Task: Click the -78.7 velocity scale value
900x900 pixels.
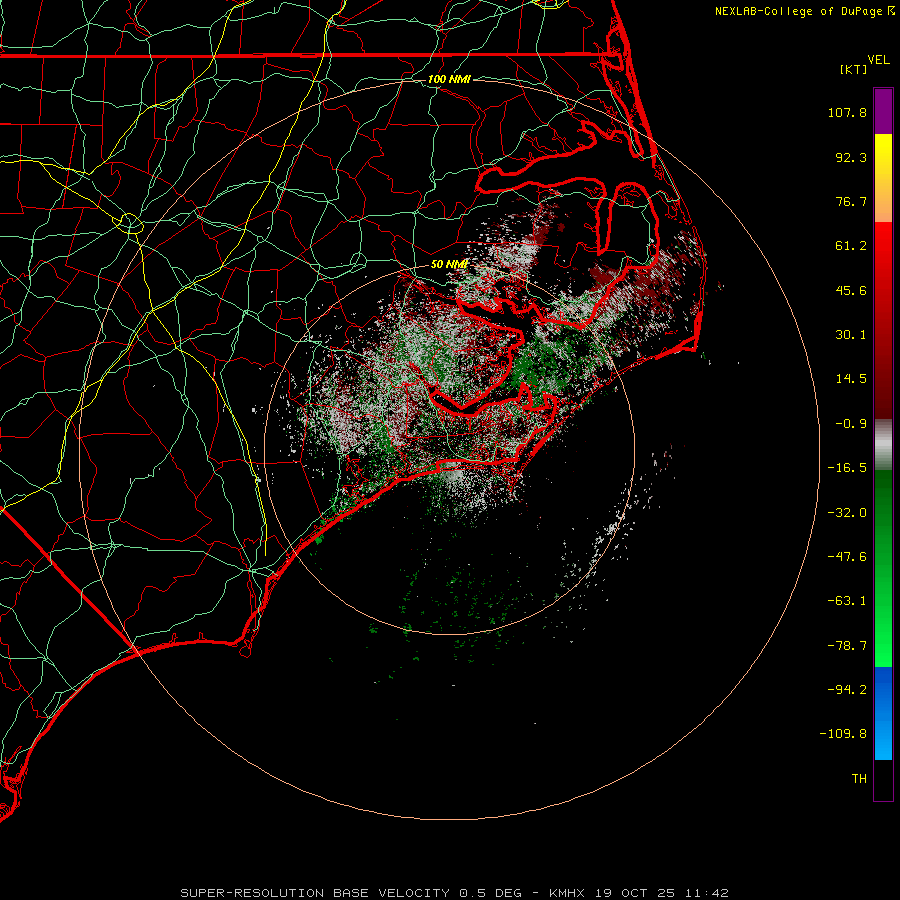Action: [x=847, y=646]
